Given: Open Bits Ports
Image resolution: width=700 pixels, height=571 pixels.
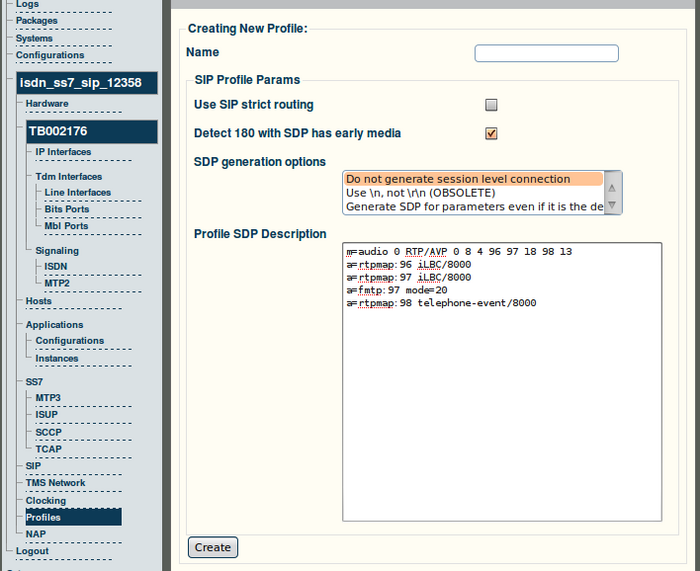Looking at the screenshot, I should click(x=67, y=209).
